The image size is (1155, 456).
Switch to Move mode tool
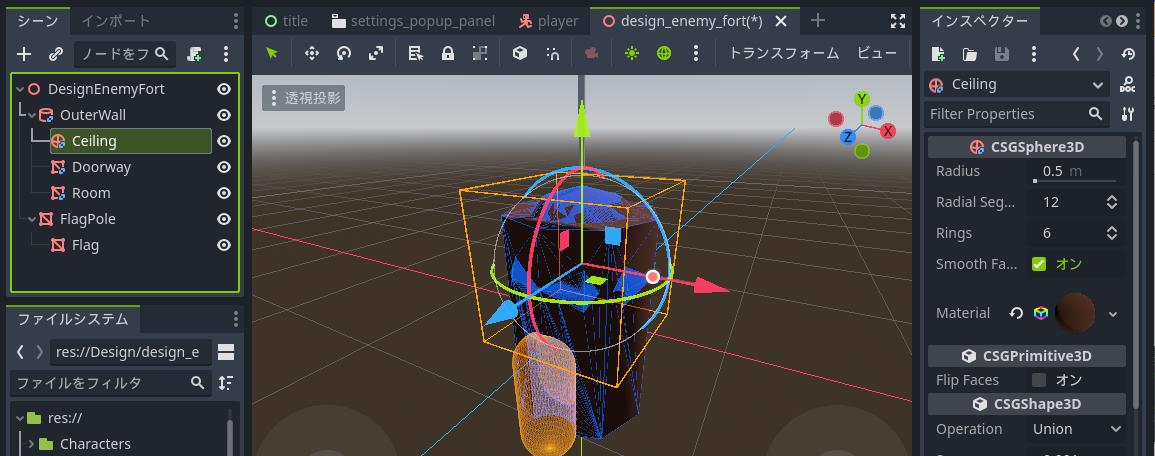coord(312,53)
